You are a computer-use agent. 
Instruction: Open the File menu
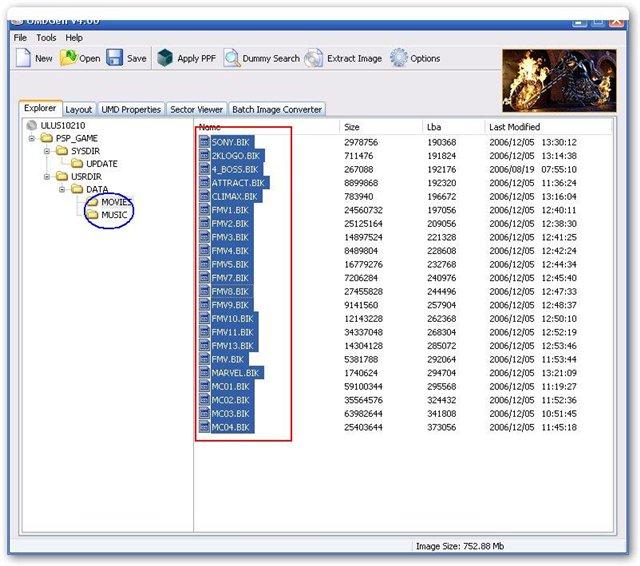click(20, 38)
